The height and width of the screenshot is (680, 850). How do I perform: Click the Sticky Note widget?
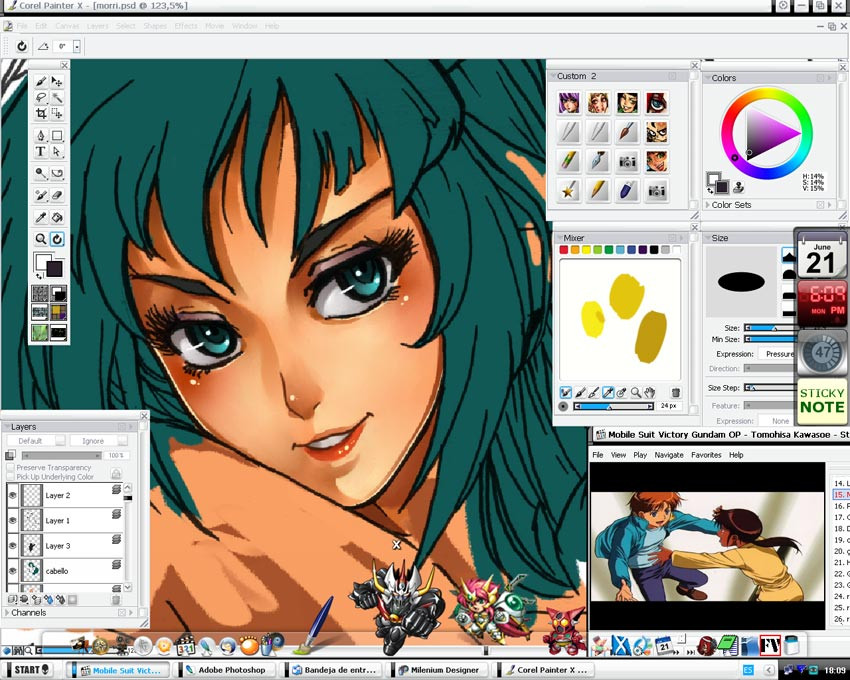822,401
